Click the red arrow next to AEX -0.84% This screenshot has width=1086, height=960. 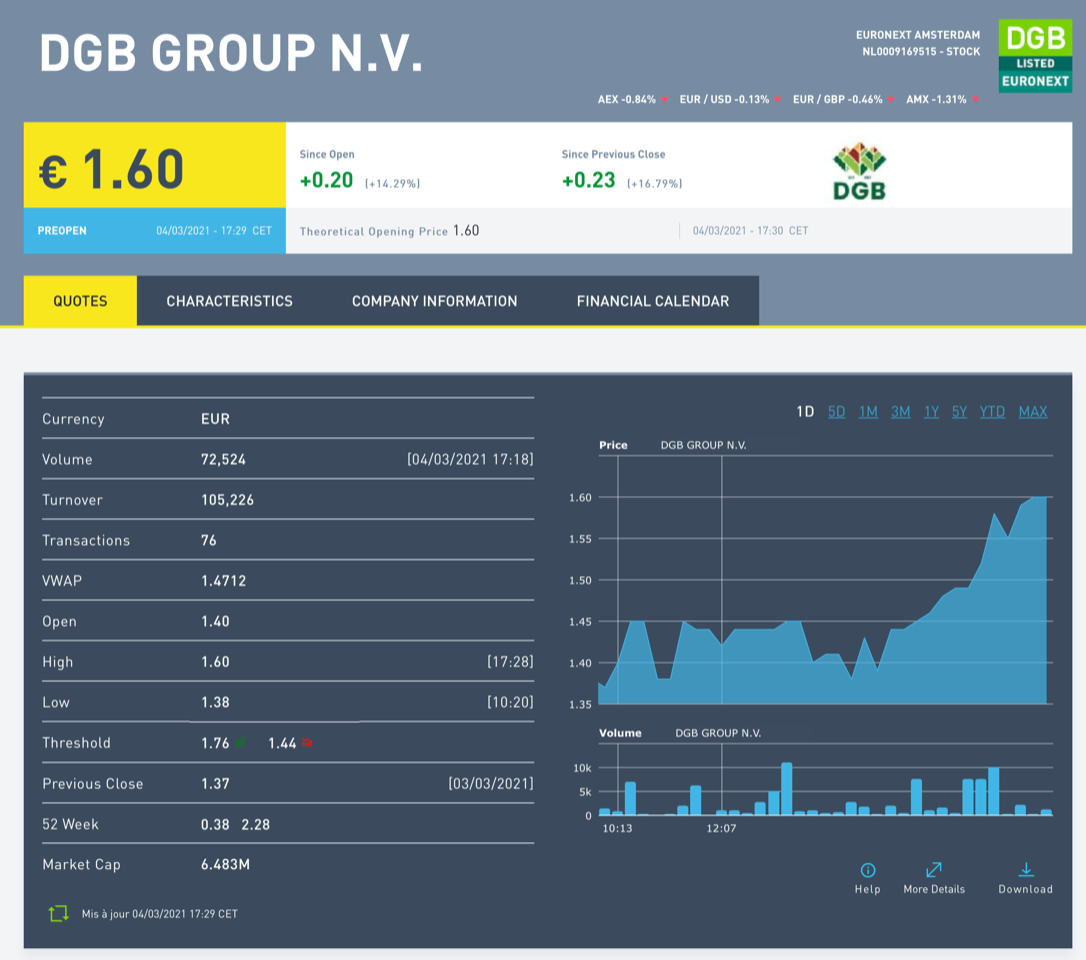click(x=664, y=100)
